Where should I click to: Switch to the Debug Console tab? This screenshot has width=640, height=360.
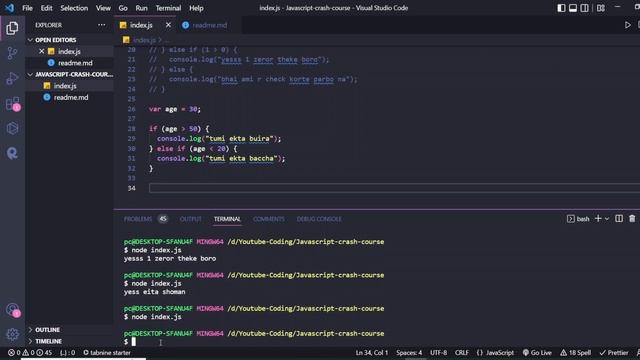coord(319,219)
